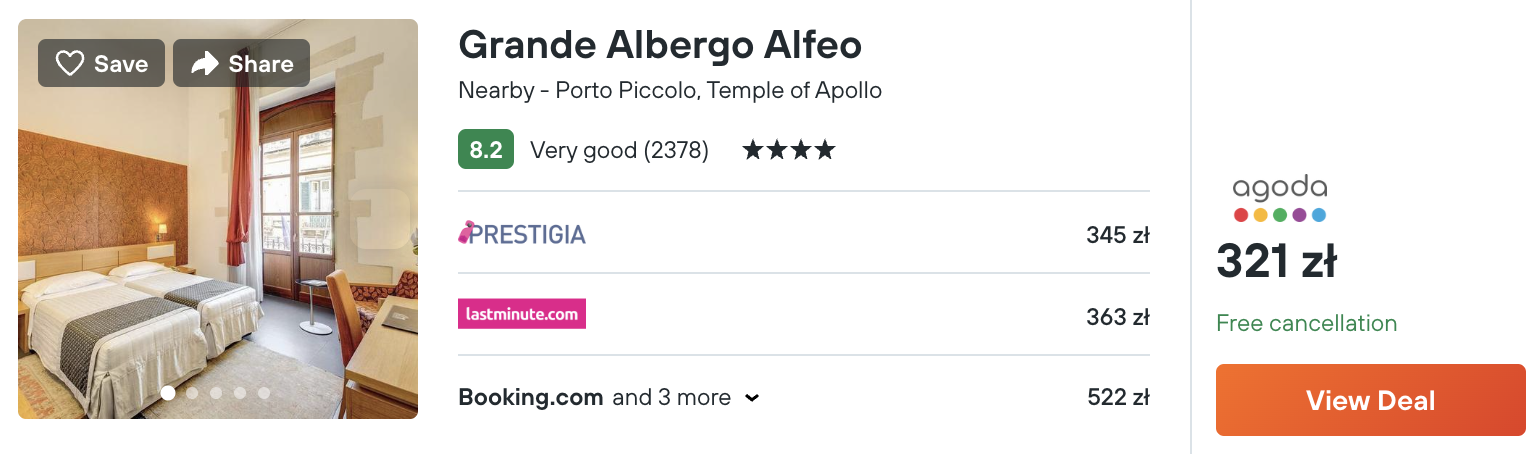Click the 522 zł Booking.com price
This screenshot has width=1536, height=454.
[1118, 397]
